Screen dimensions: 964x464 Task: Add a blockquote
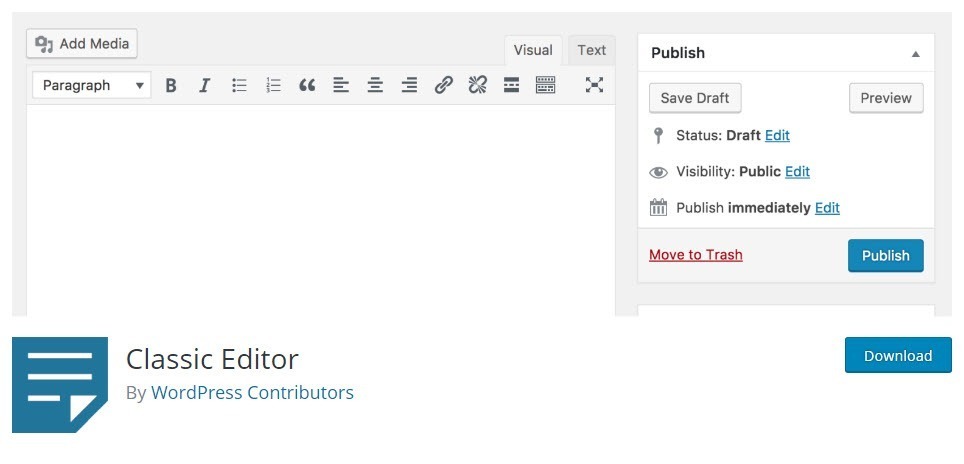pos(307,86)
